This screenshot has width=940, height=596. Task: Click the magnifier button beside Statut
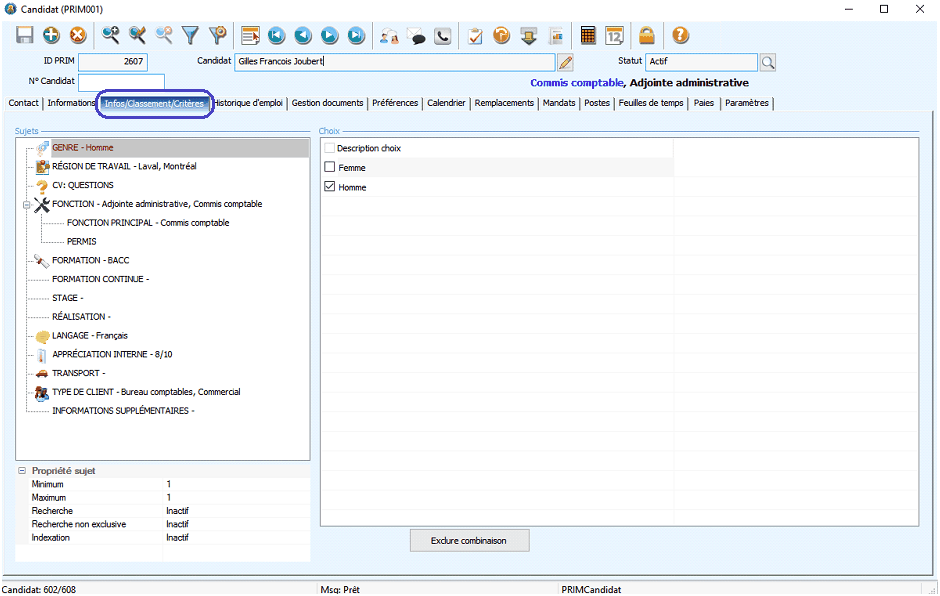coord(767,62)
